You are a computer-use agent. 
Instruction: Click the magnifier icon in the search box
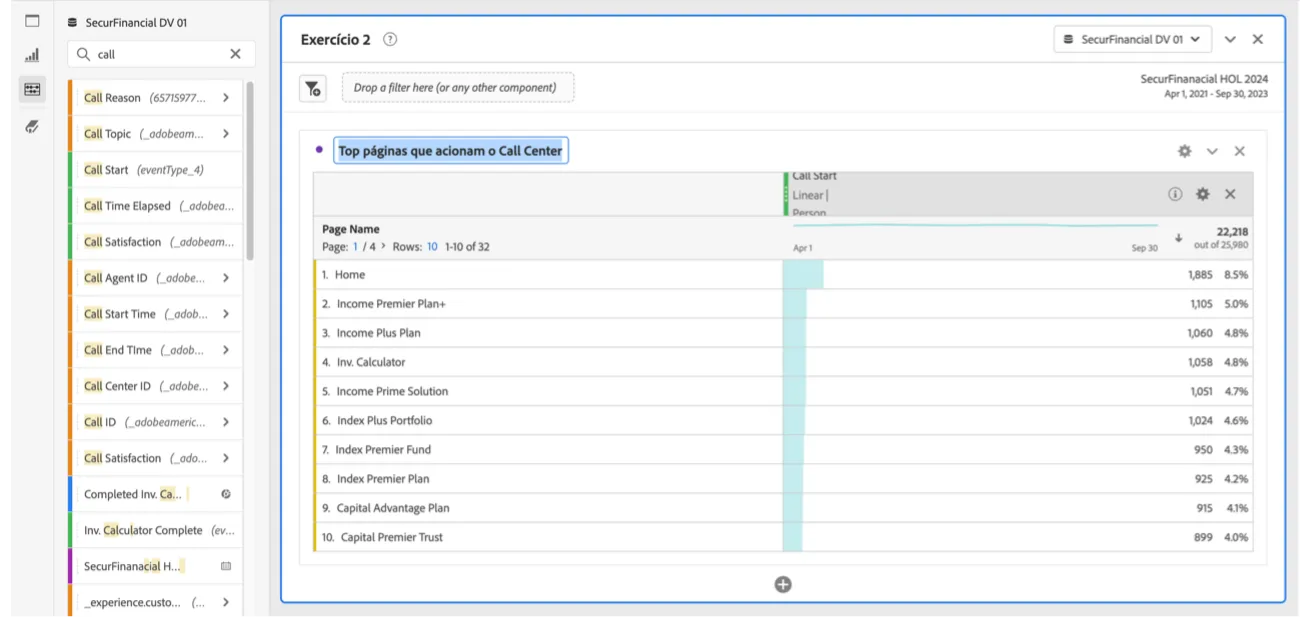coord(84,54)
